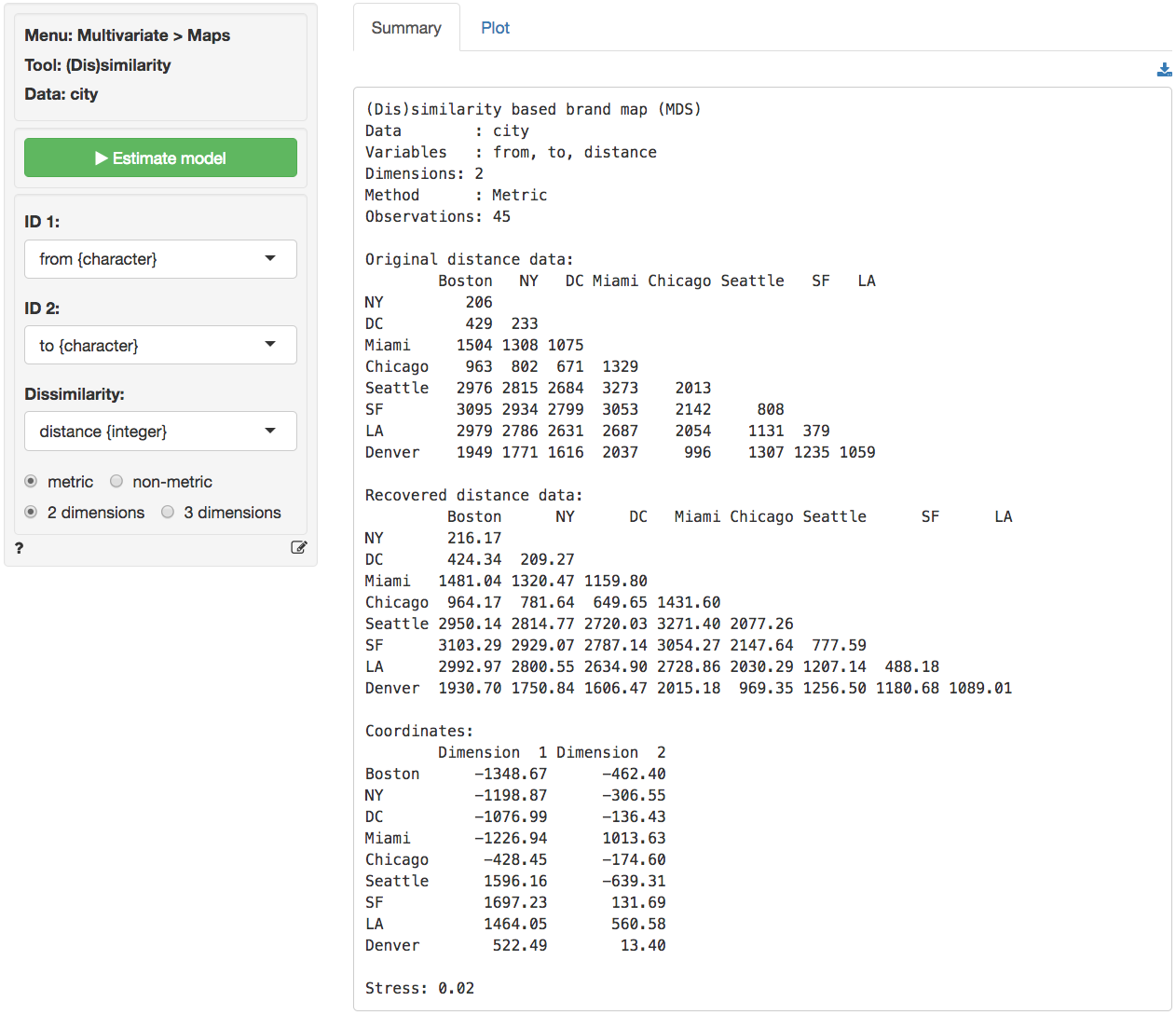
Task: Click the 'Recovered distance data:' heading
Action: click(473, 495)
